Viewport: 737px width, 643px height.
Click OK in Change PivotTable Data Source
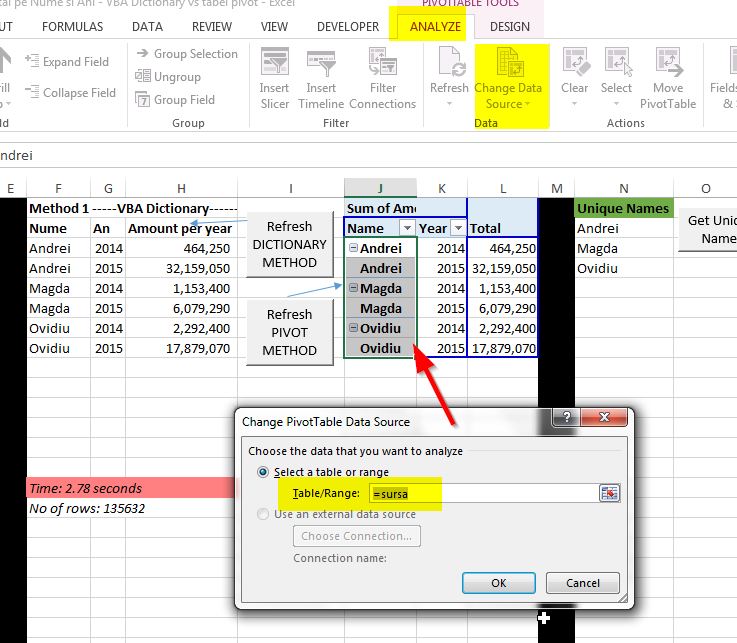click(499, 583)
